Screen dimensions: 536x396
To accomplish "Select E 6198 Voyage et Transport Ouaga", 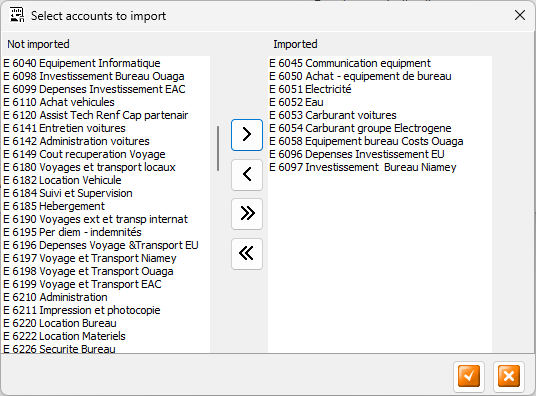I will coord(106,271).
